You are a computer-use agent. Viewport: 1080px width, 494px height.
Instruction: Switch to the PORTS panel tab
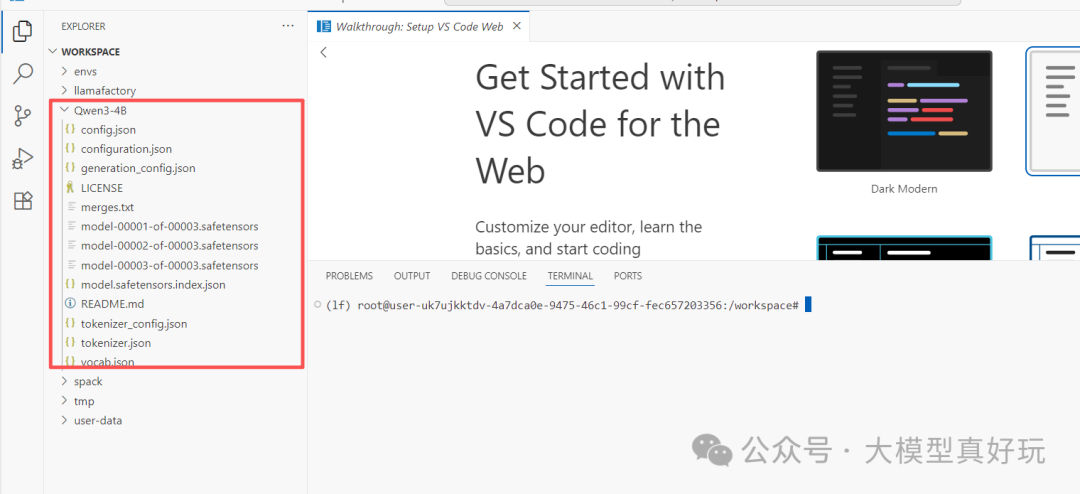[627, 276]
